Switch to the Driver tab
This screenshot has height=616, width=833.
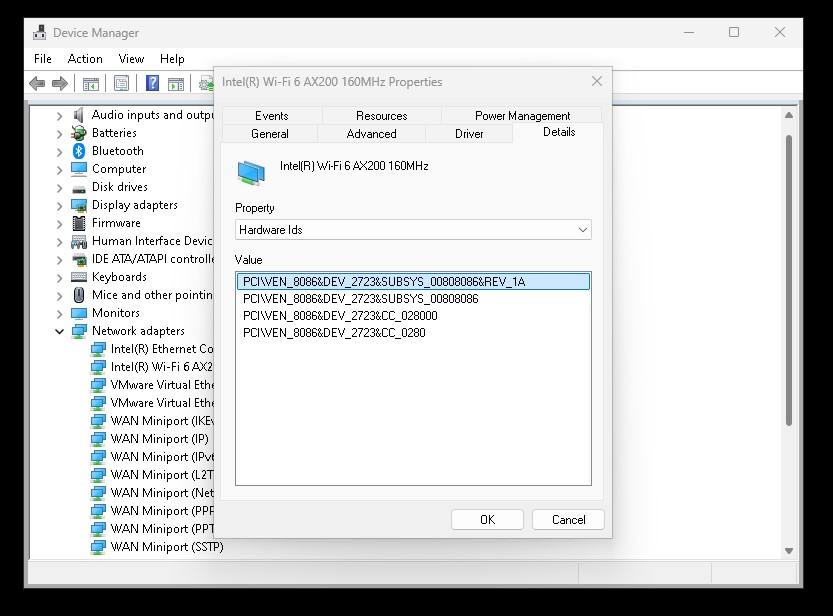click(469, 134)
